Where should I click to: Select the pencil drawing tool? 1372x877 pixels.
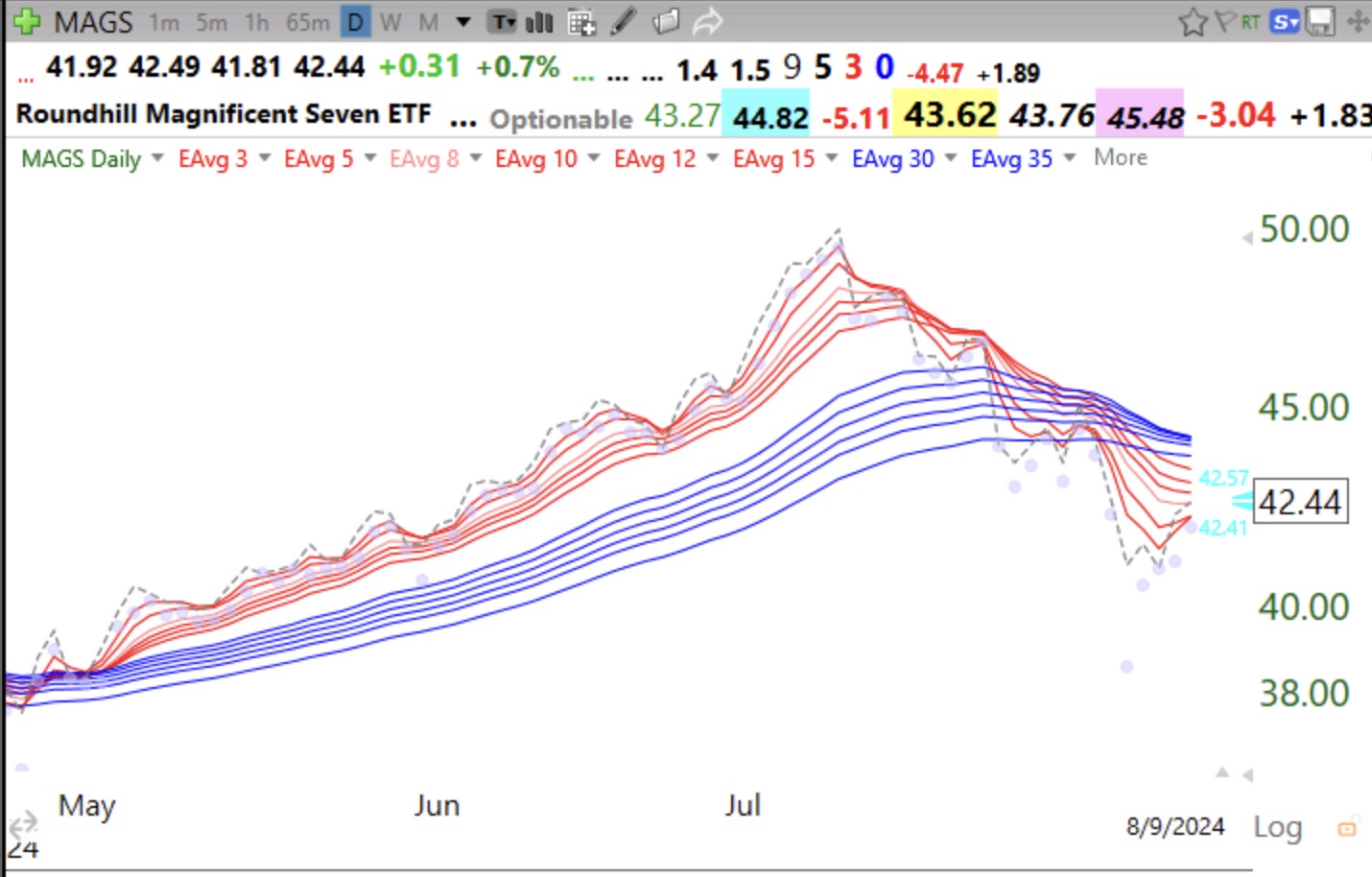624,21
